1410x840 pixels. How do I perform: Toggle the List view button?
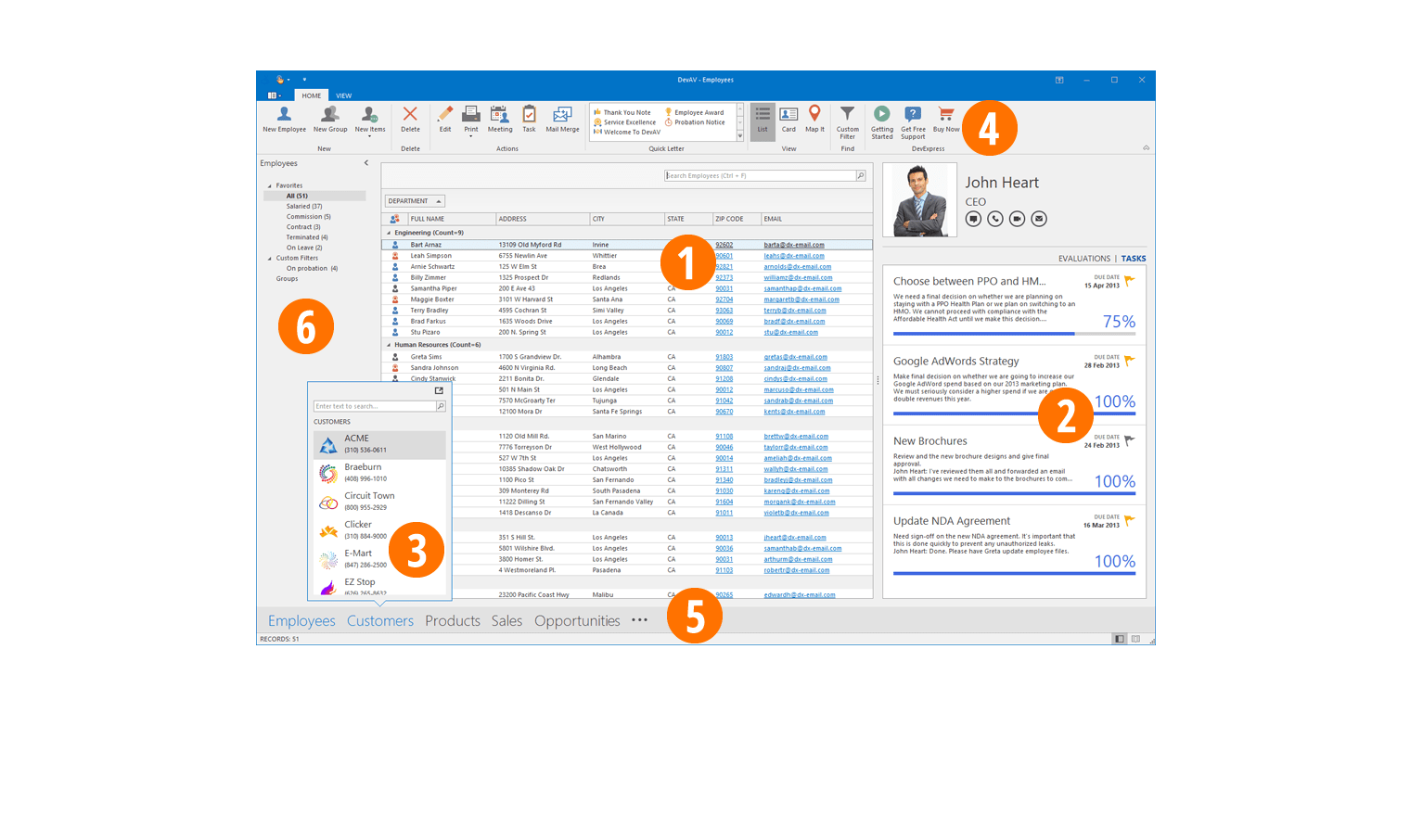point(763,119)
